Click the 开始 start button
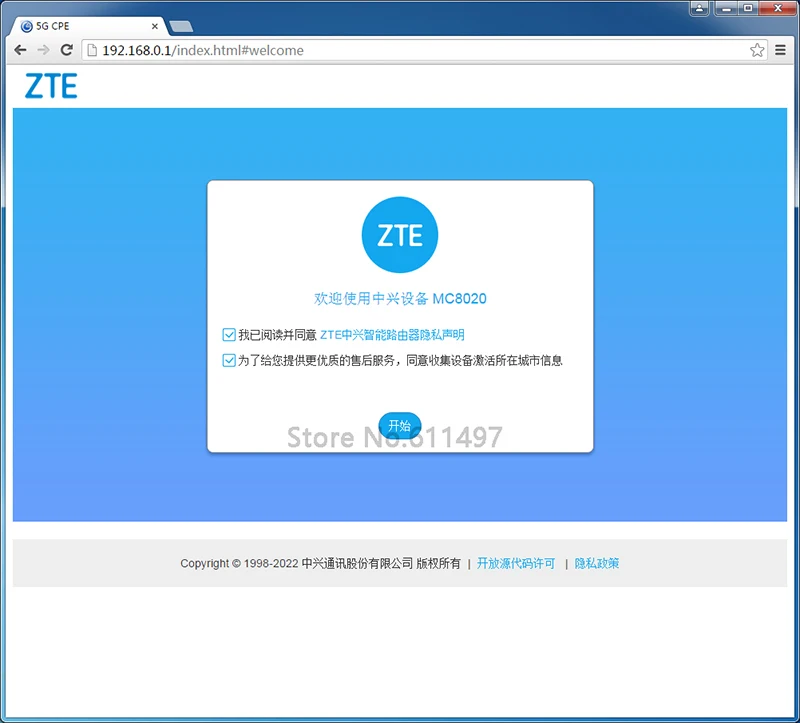The height and width of the screenshot is (723, 800). click(x=399, y=425)
